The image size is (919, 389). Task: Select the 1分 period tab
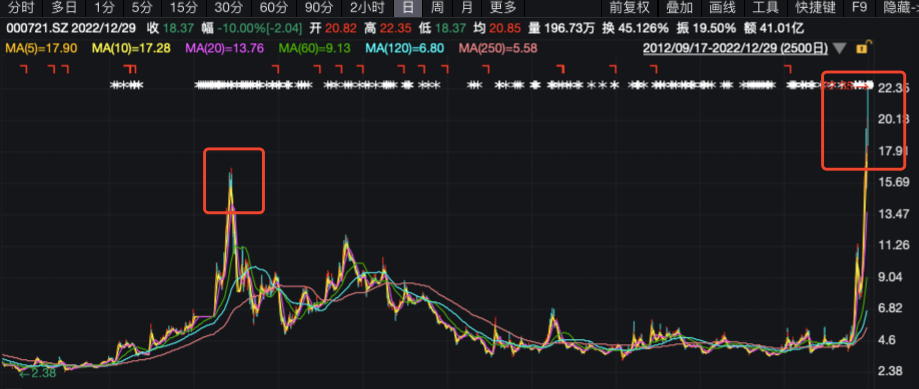(104, 8)
